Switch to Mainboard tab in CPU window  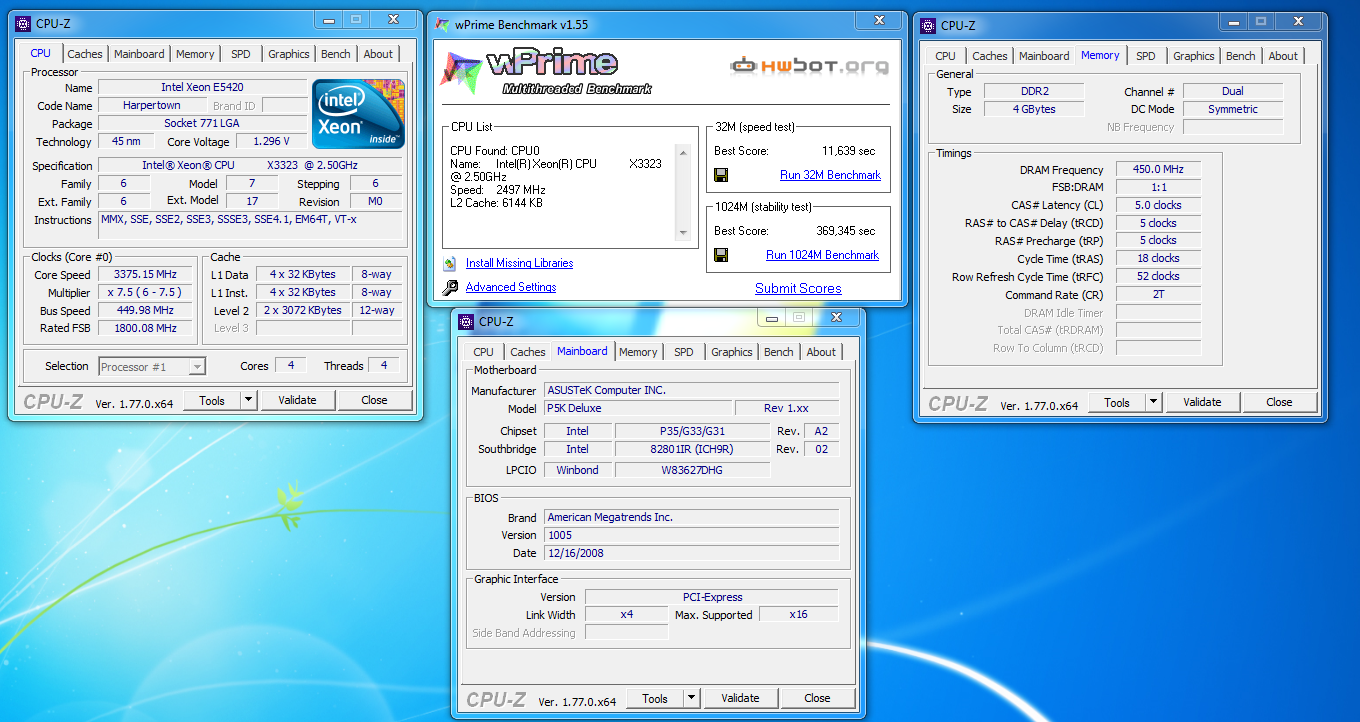(x=139, y=54)
